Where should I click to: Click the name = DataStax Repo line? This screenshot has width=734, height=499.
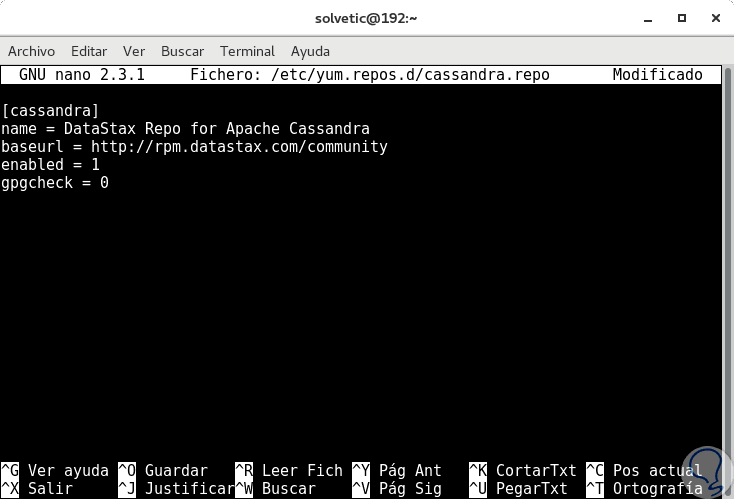(185, 129)
